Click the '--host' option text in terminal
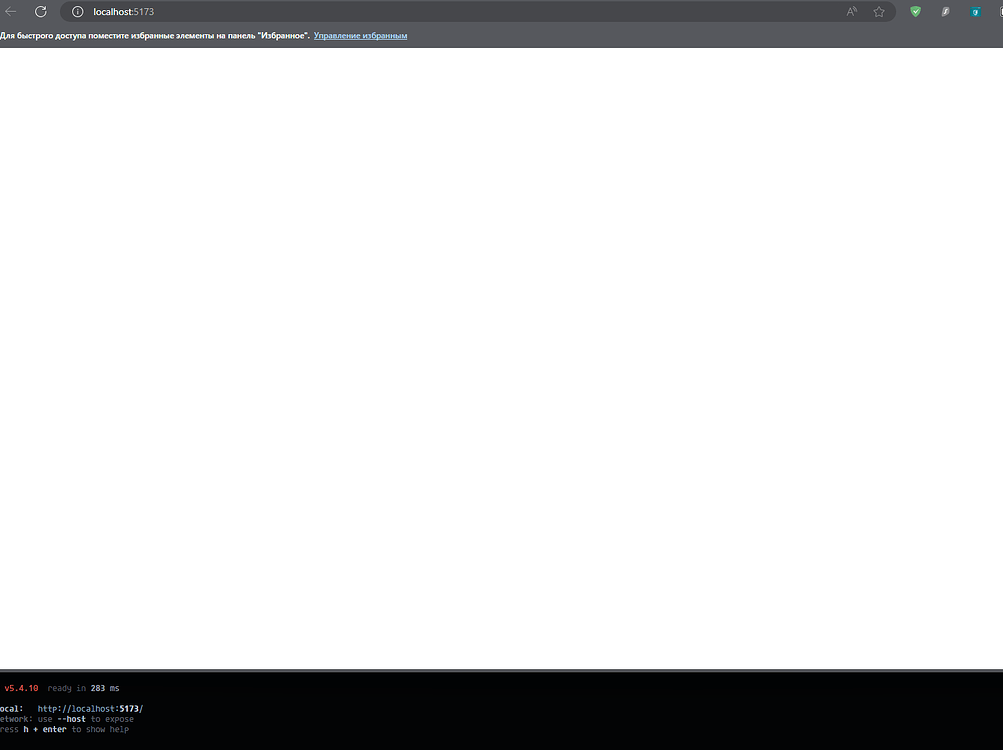This screenshot has height=750, width=1003. pos(71,719)
